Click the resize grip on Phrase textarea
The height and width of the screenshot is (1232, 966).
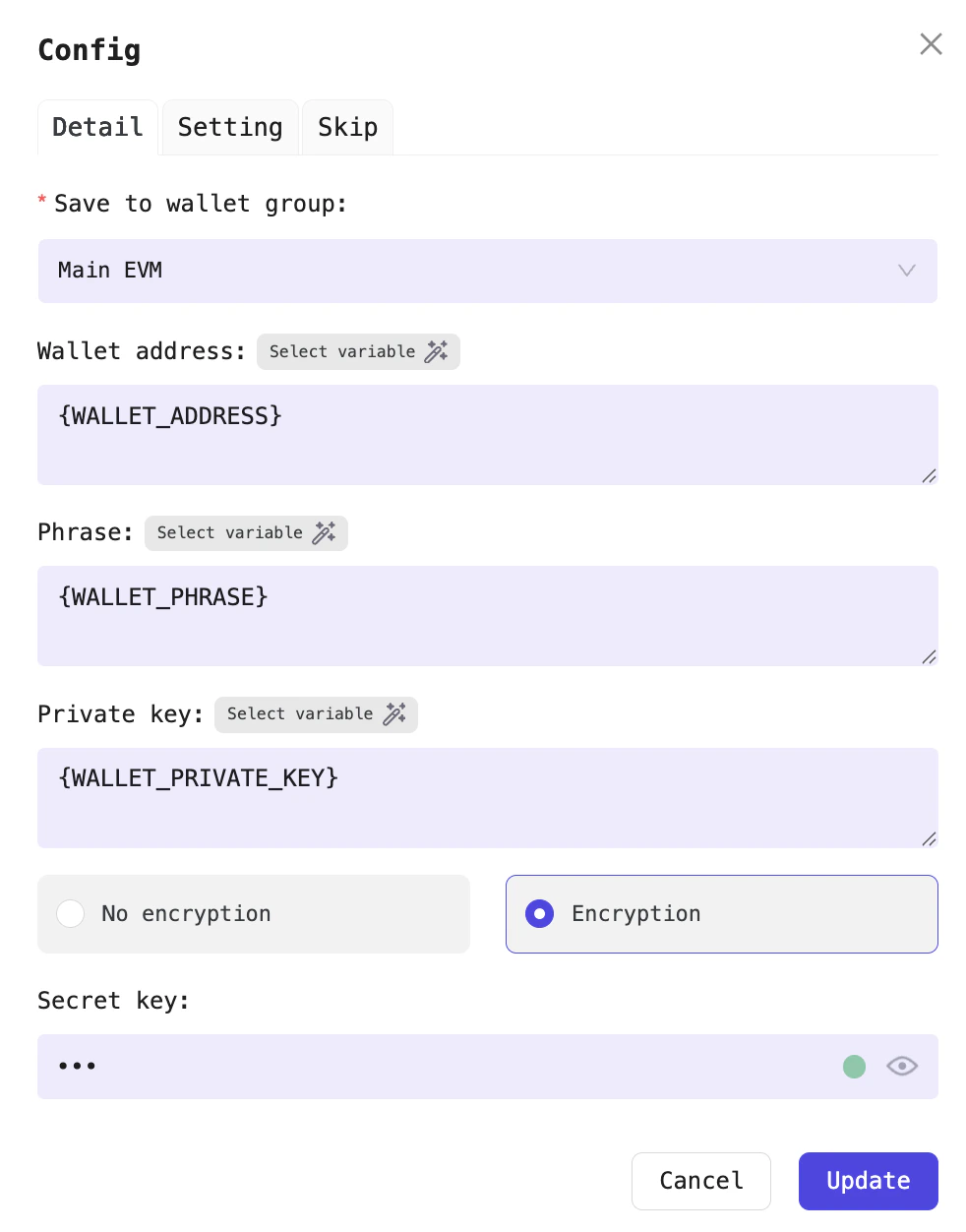point(929,657)
